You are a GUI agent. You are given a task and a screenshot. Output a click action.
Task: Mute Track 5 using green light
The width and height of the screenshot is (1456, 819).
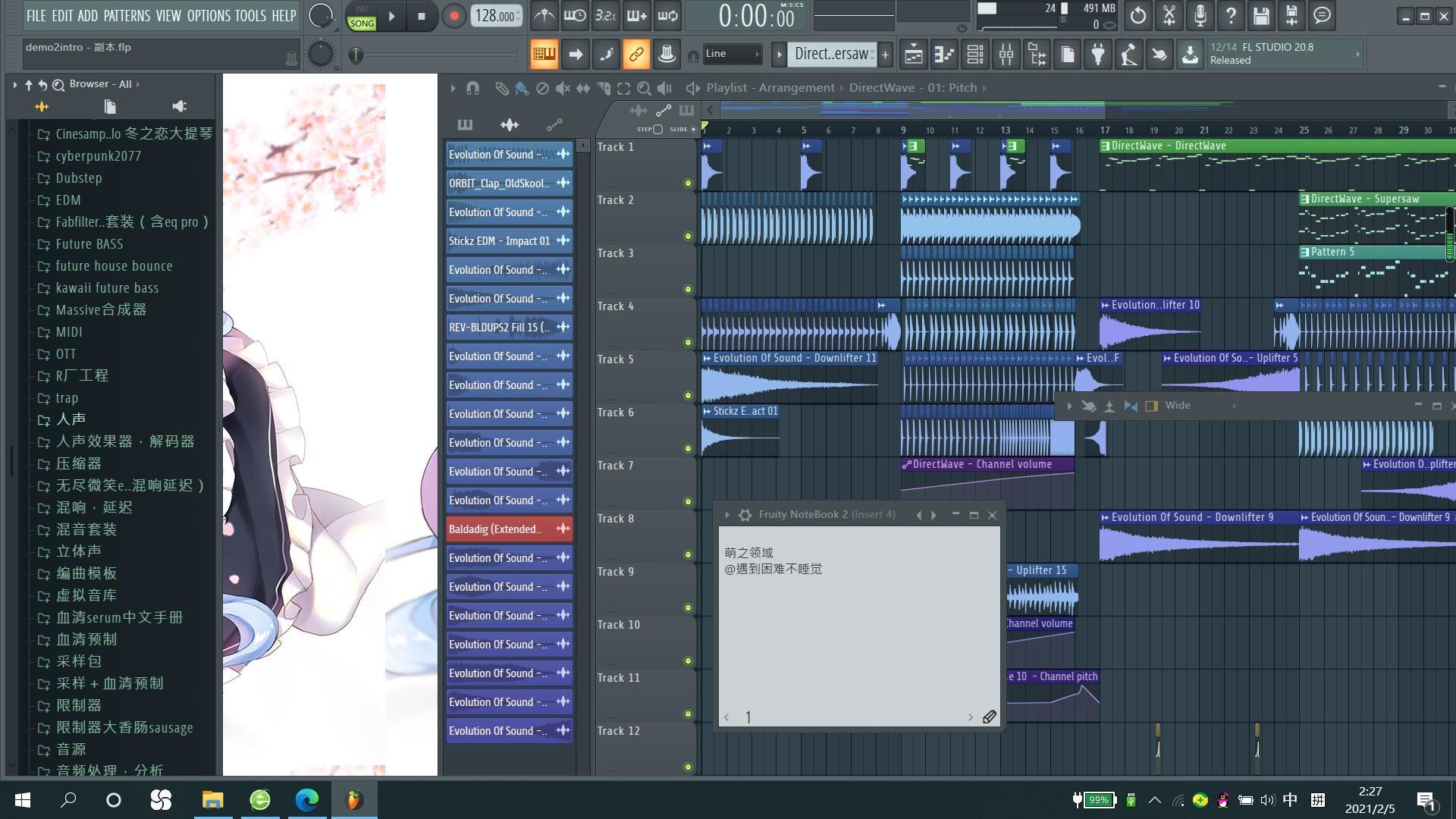pyautogui.click(x=688, y=395)
